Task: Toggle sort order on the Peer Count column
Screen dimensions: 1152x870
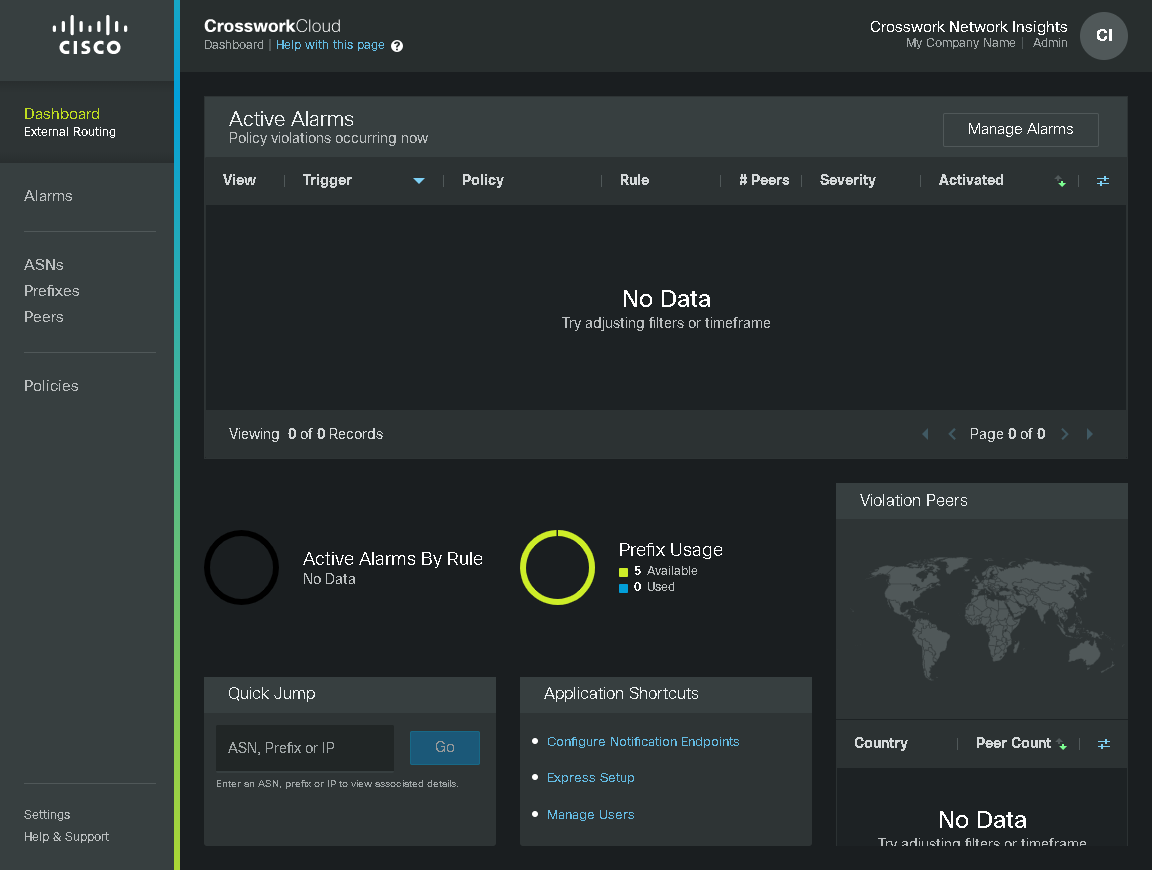Action: (x=1062, y=744)
